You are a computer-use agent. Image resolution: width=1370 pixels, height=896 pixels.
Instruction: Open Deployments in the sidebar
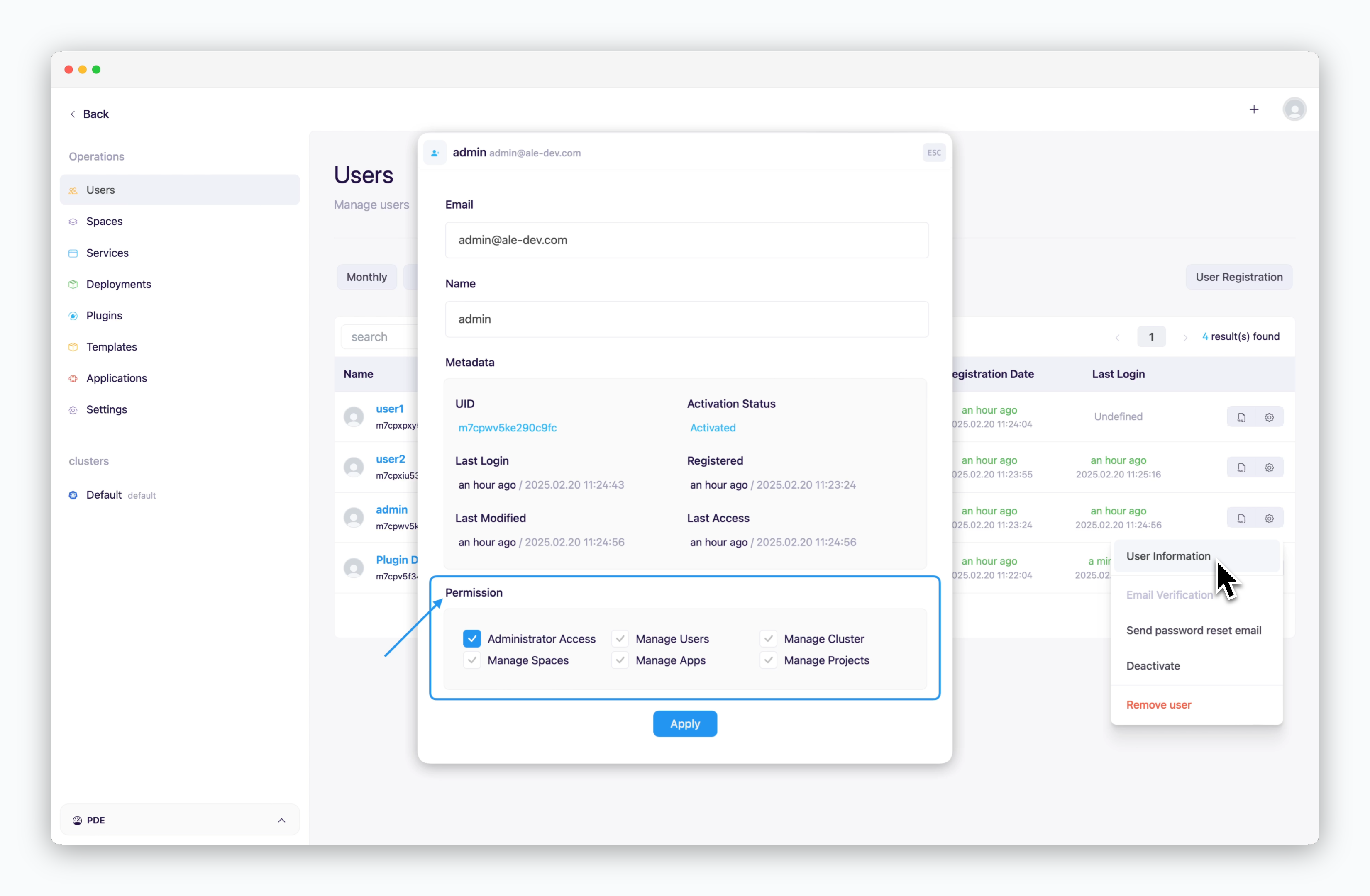click(x=180, y=284)
